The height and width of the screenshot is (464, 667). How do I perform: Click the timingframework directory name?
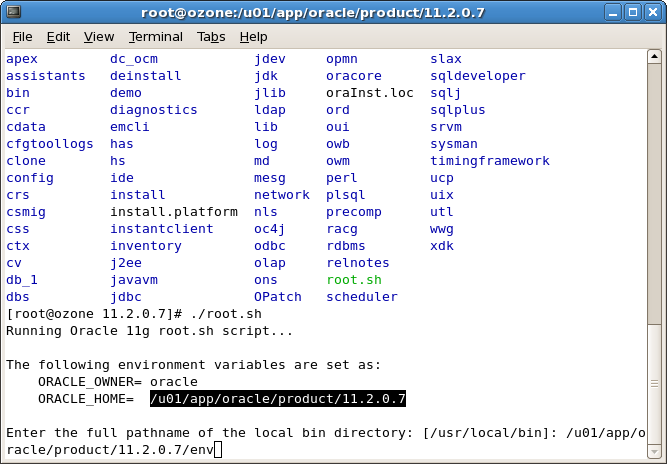click(x=490, y=161)
